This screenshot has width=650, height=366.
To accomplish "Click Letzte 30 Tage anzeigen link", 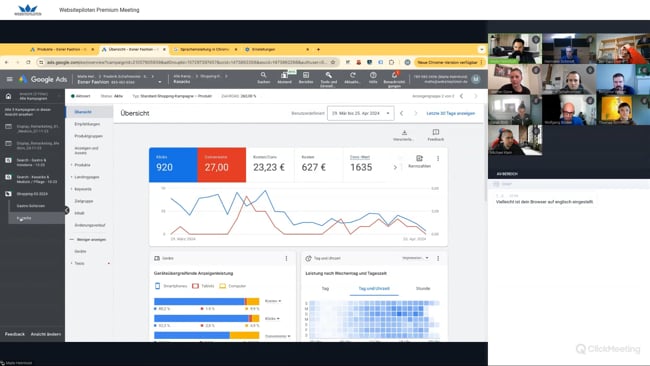I will coord(451,113).
